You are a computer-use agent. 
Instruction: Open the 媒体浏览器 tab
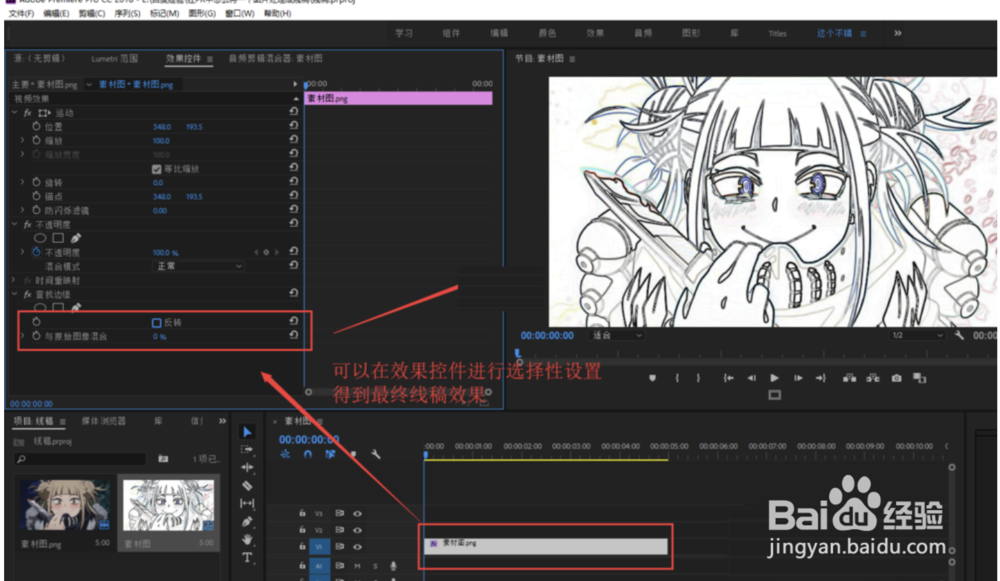tap(103, 421)
